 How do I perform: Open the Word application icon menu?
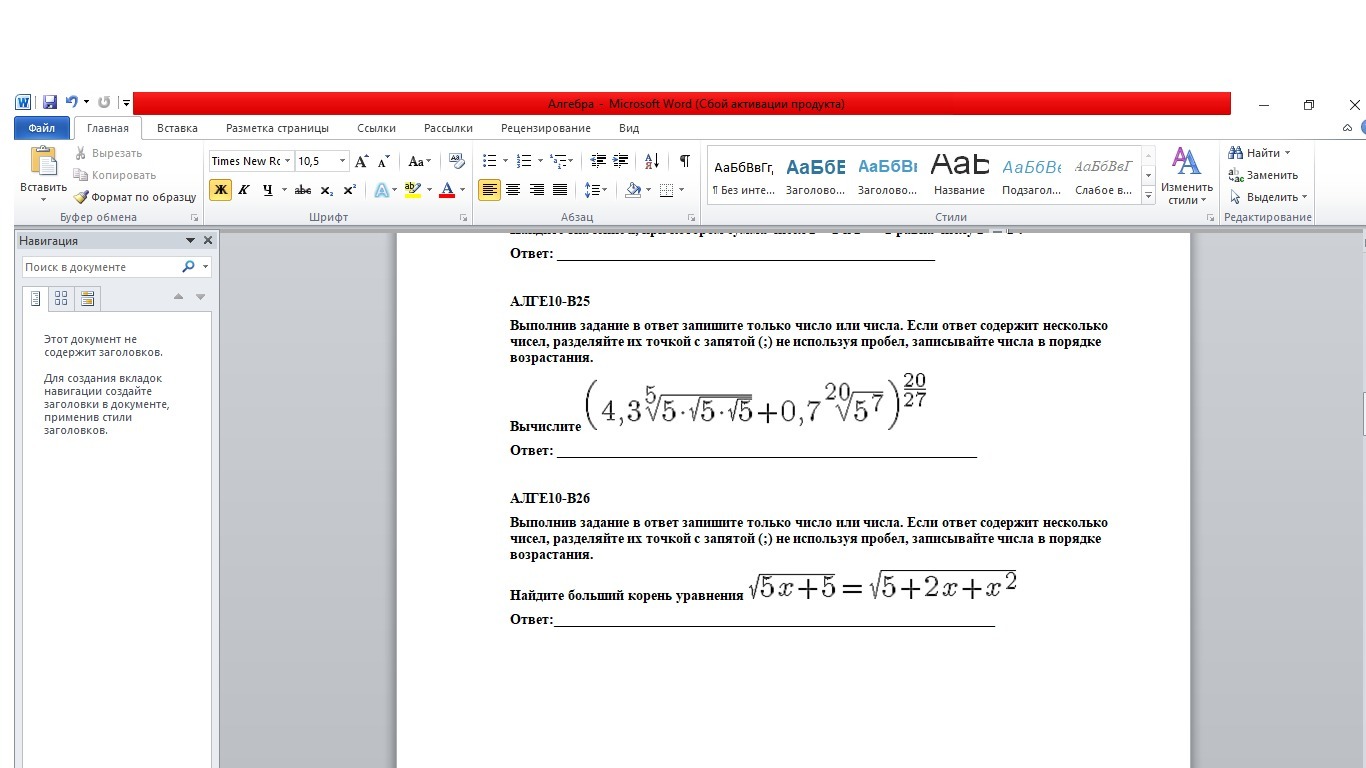(23, 102)
